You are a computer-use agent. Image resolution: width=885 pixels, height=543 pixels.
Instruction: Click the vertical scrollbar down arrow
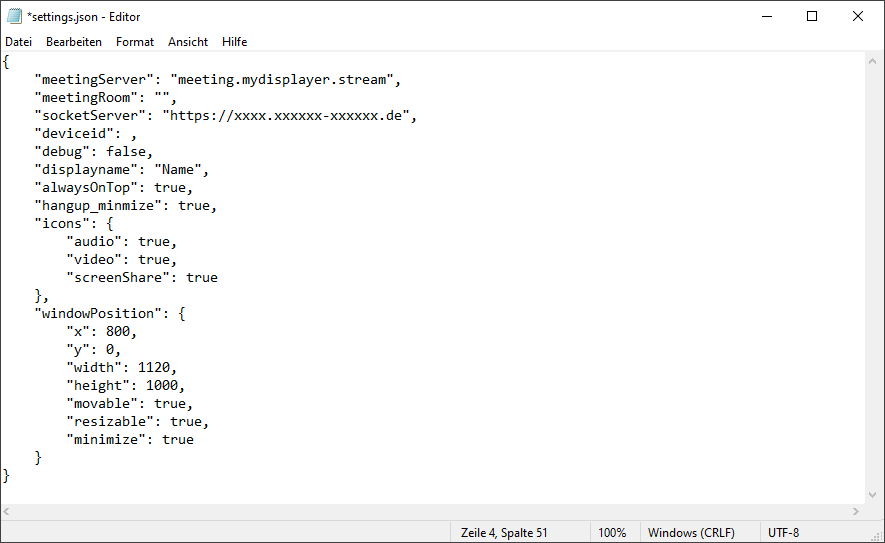(875, 494)
